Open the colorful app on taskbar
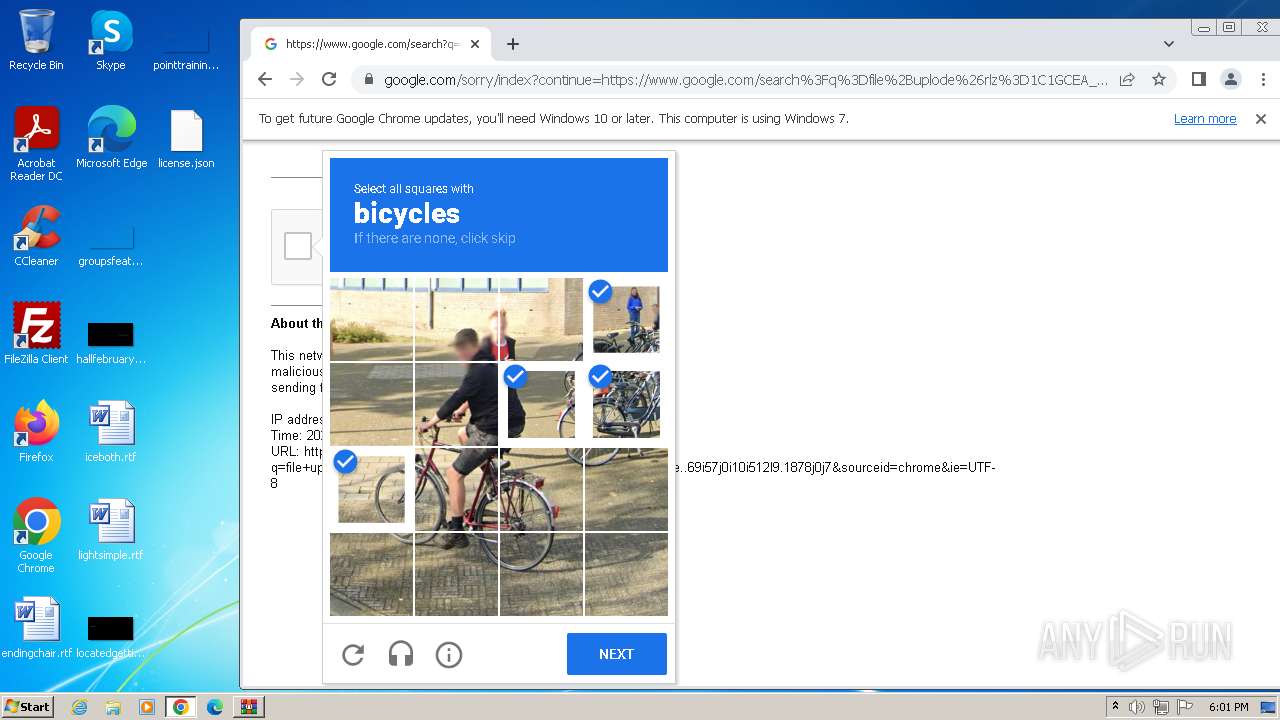The height and width of the screenshot is (720, 1280). (249, 707)
